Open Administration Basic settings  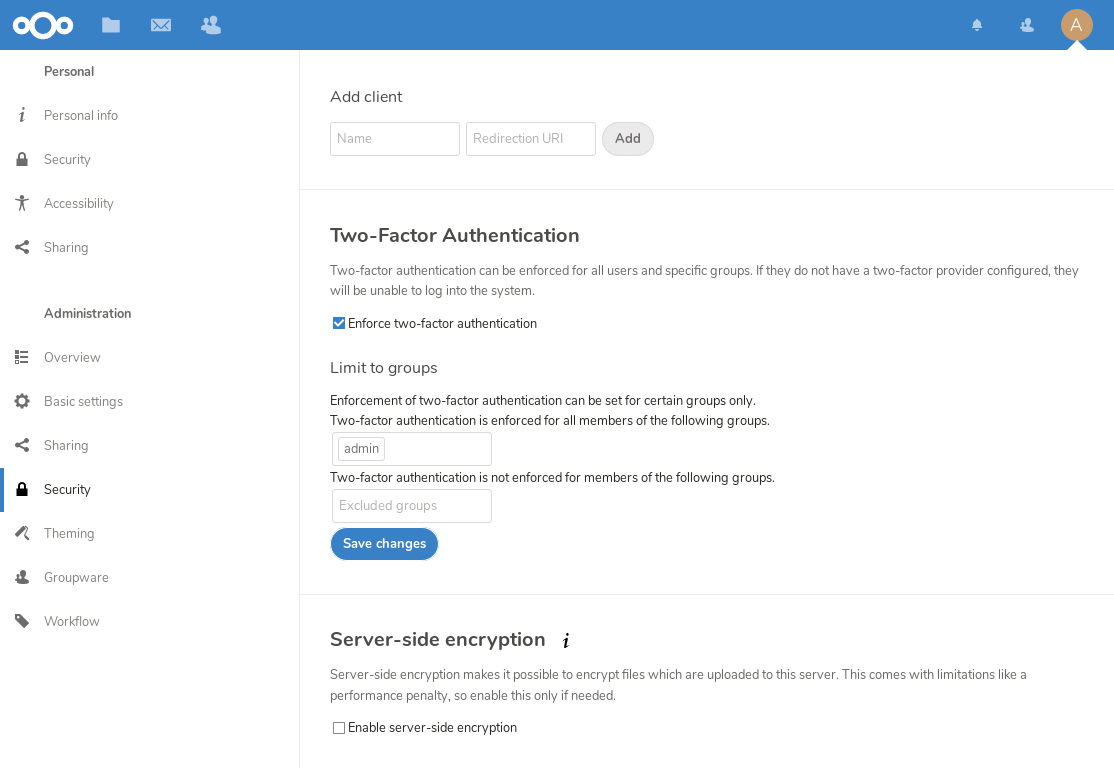point(83,401)
